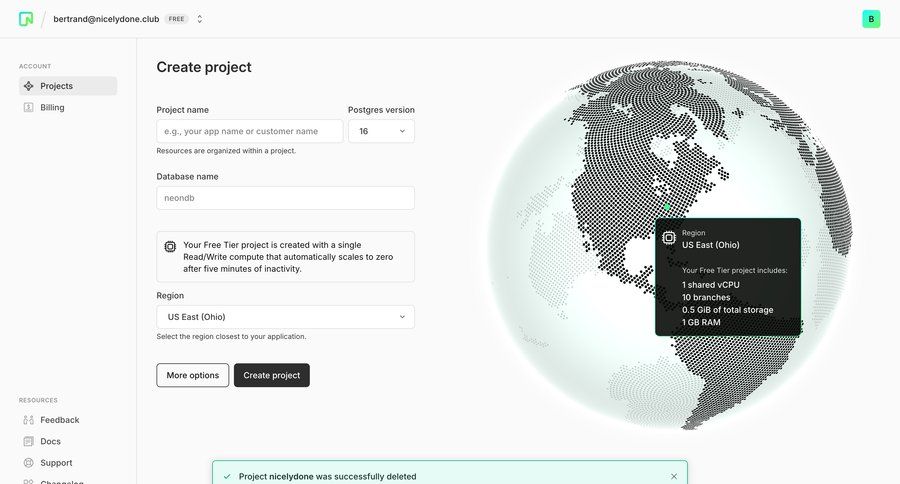Click the Neon logo icon
Image resolution: width=900 pixels, height=484 pixels.
(26, 19)
